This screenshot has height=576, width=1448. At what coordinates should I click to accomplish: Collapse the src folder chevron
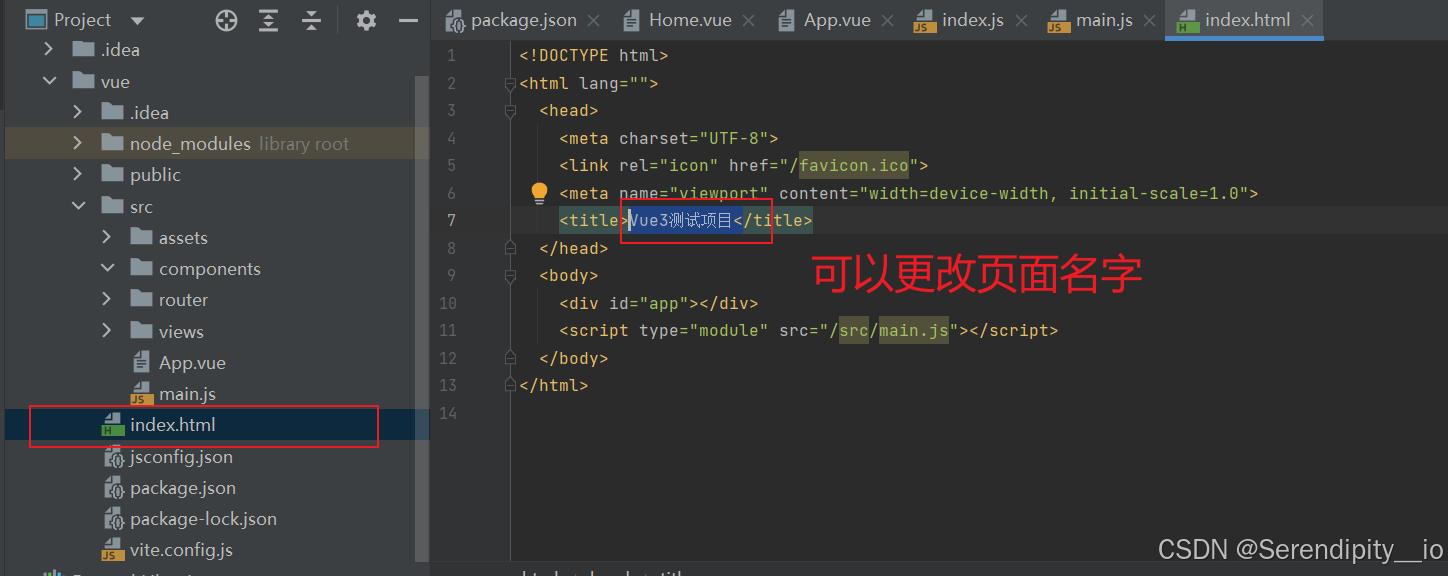pyautogui.click(x=78, y=206)
